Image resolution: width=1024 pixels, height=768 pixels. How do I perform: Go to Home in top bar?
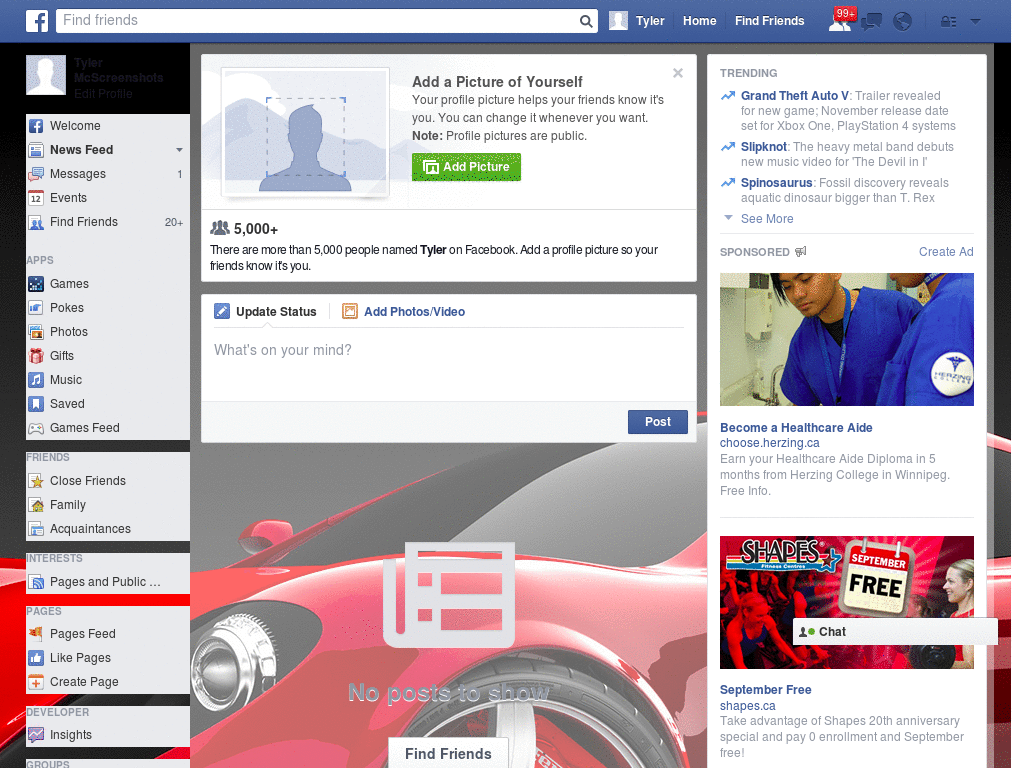pos(699,21)
